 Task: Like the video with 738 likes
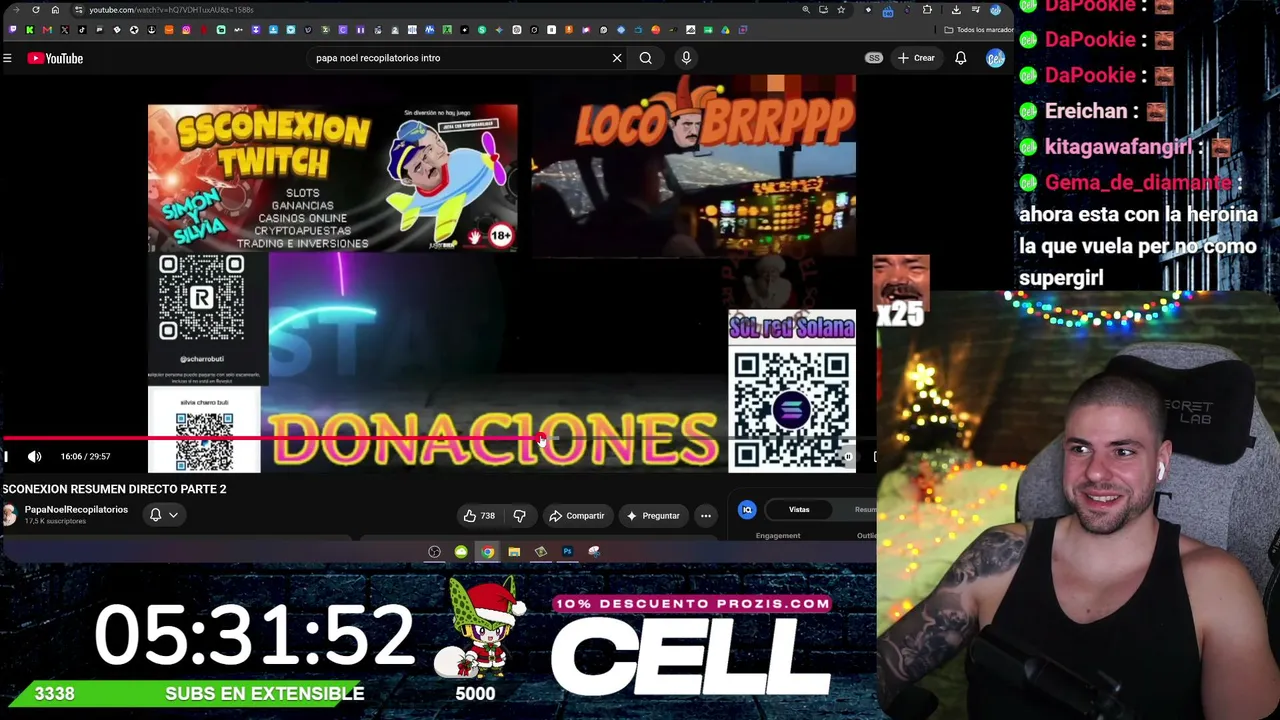coord(480,516)
